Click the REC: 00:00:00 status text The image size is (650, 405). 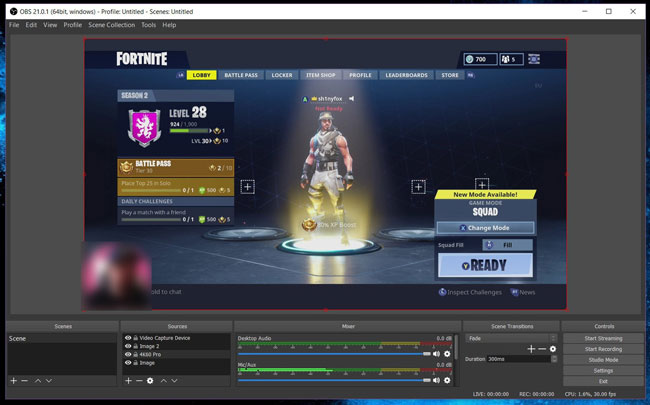[536, 394]
